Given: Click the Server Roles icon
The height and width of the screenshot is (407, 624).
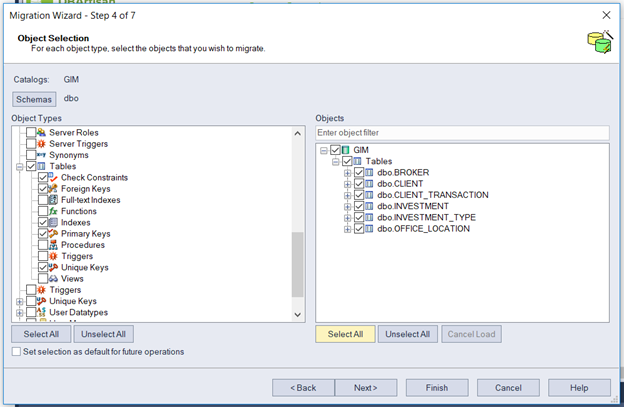Looking at the screenshot, I should coord(41,132).
